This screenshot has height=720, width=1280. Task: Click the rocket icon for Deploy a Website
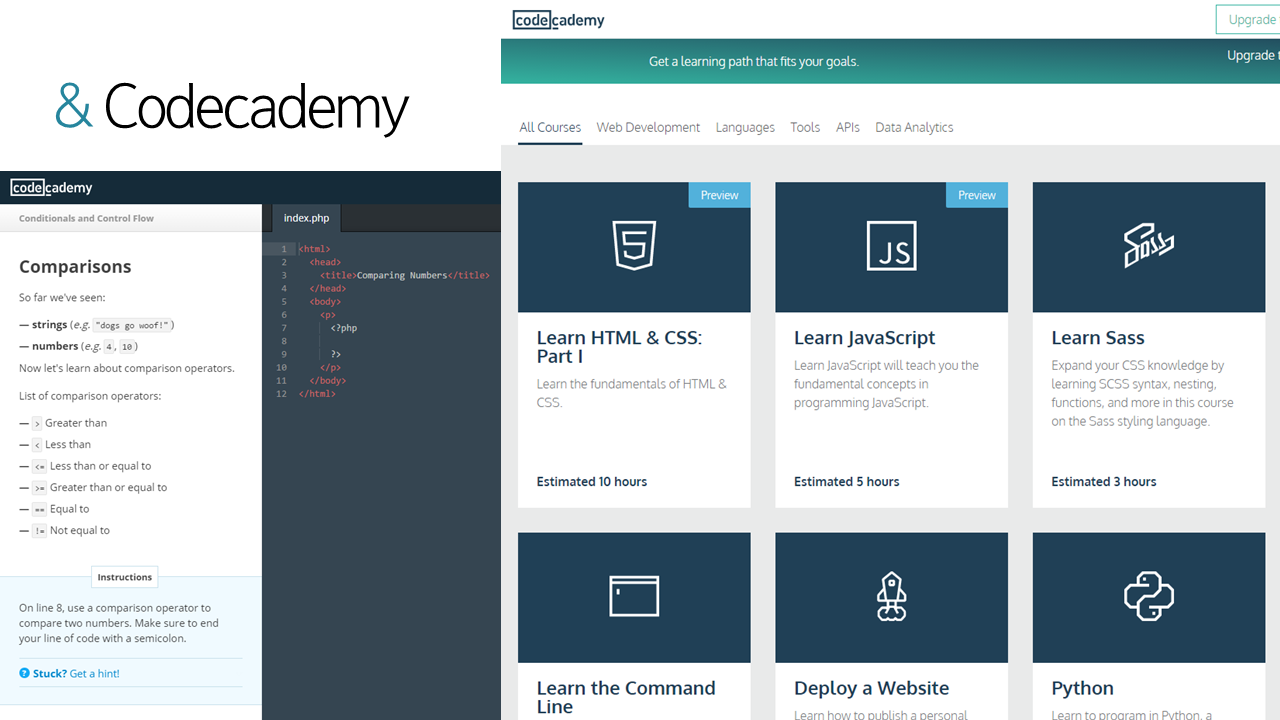[x=891, y=596]
